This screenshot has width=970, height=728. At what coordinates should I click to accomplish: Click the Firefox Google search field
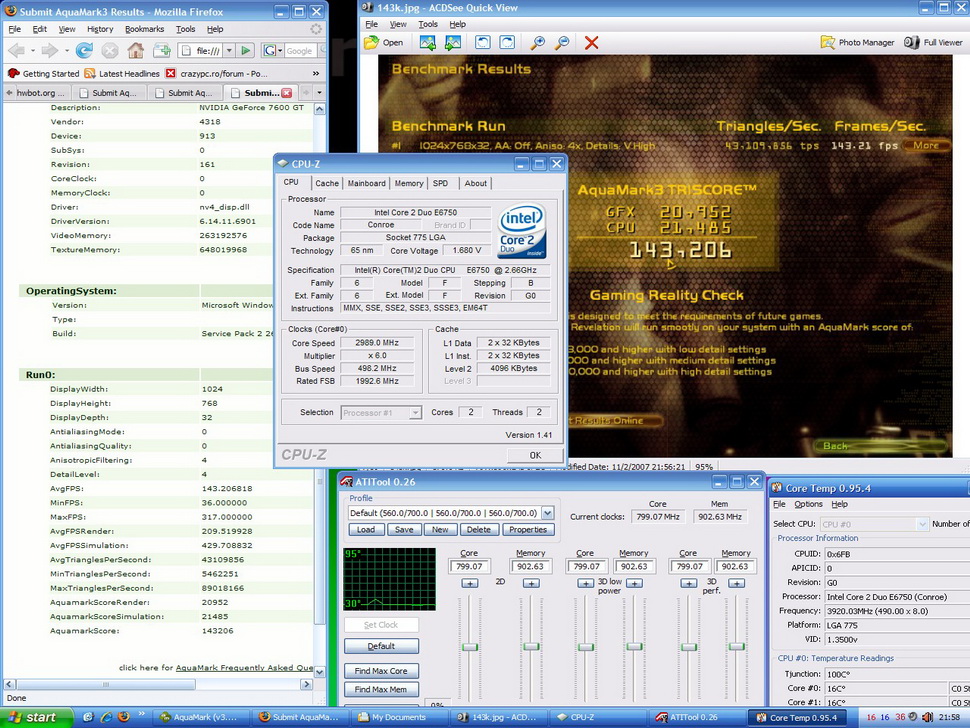pos(300,51)
